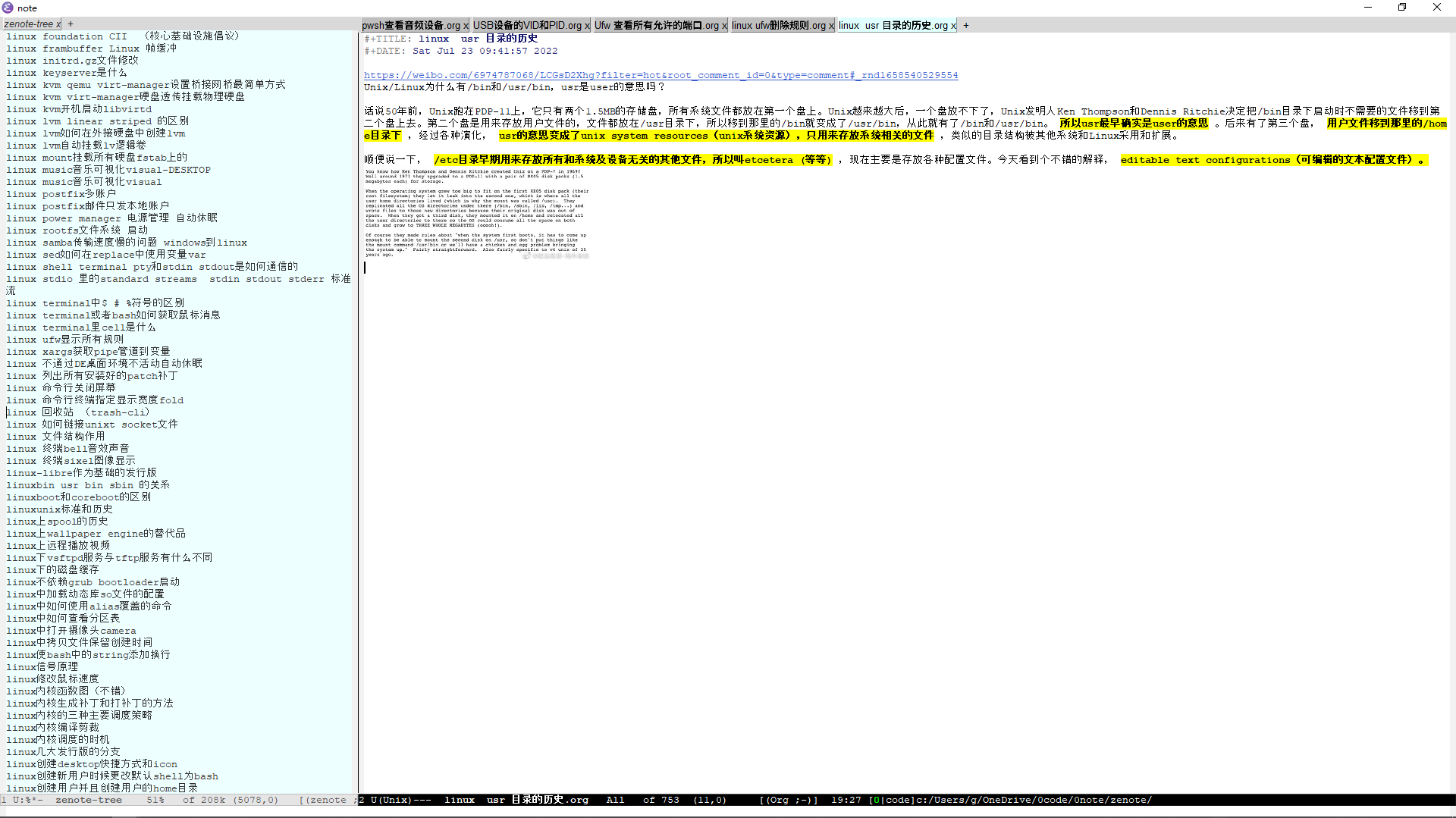The width and height of the screenshot is (1456, 818).
Task: Open note 'linux 终端sixel图像显示'
Action: coord(71,461)
